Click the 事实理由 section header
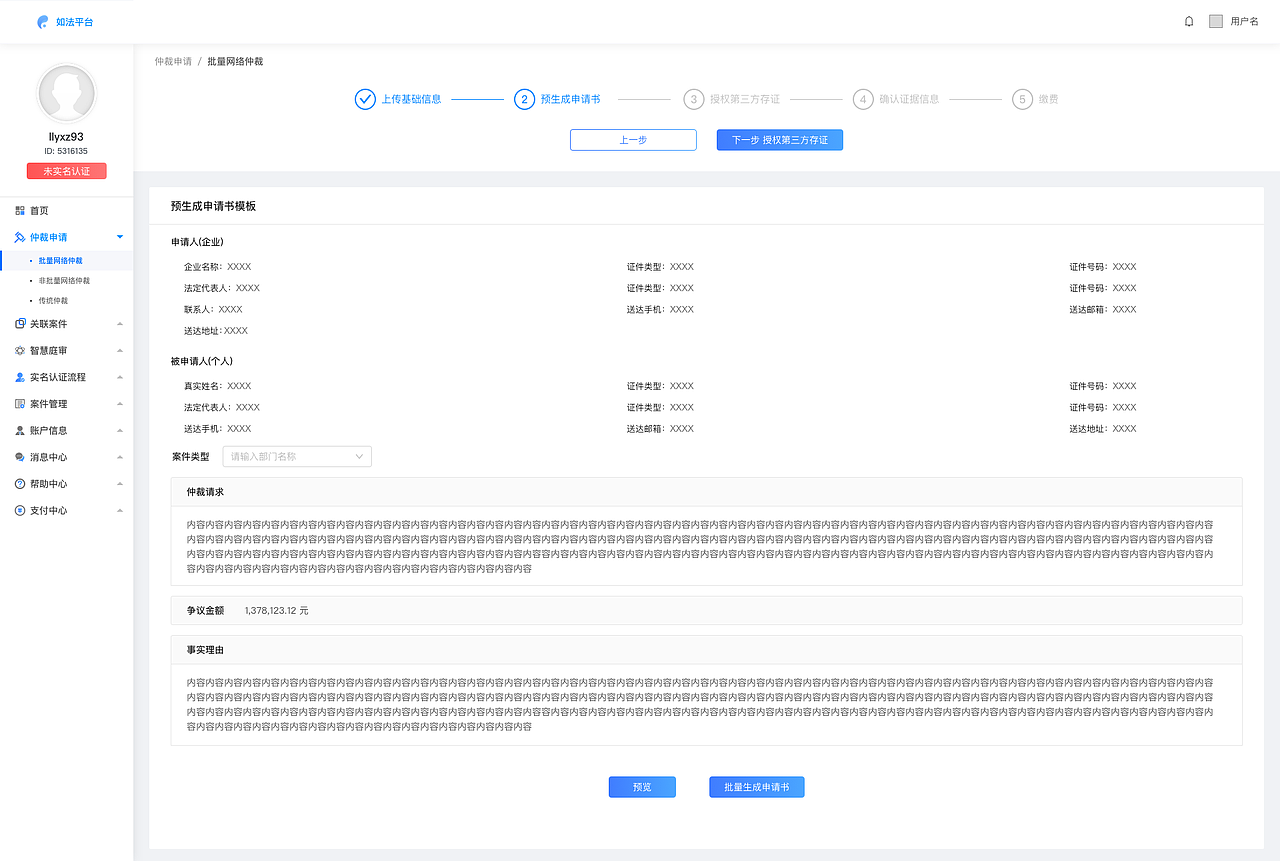The width and height of the screenshot is (1280, 861). pyautogui.click(x=706, y=650)
